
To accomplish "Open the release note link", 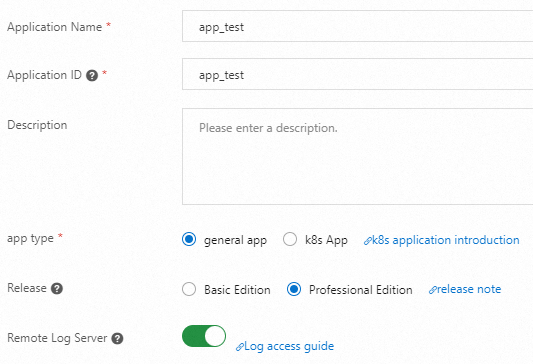I will pyautogui.click(x=469, y=289).
